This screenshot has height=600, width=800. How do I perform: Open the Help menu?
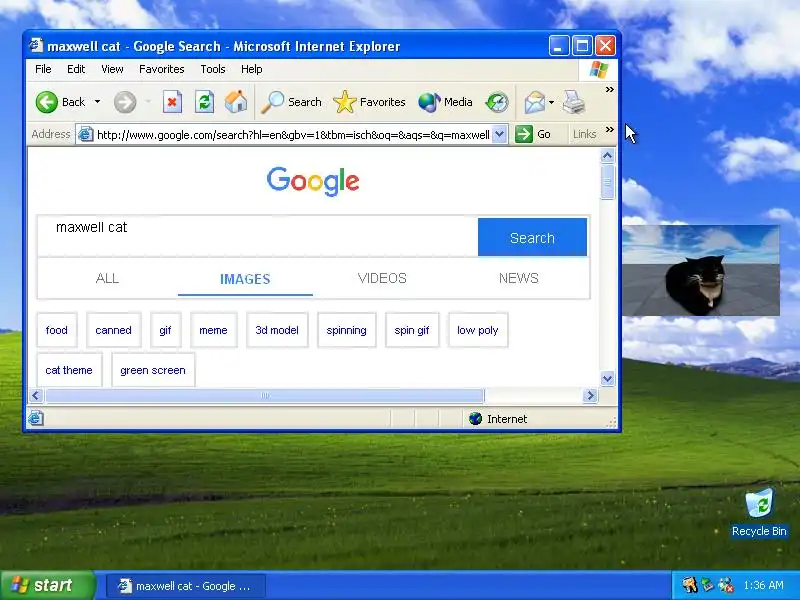252,69
